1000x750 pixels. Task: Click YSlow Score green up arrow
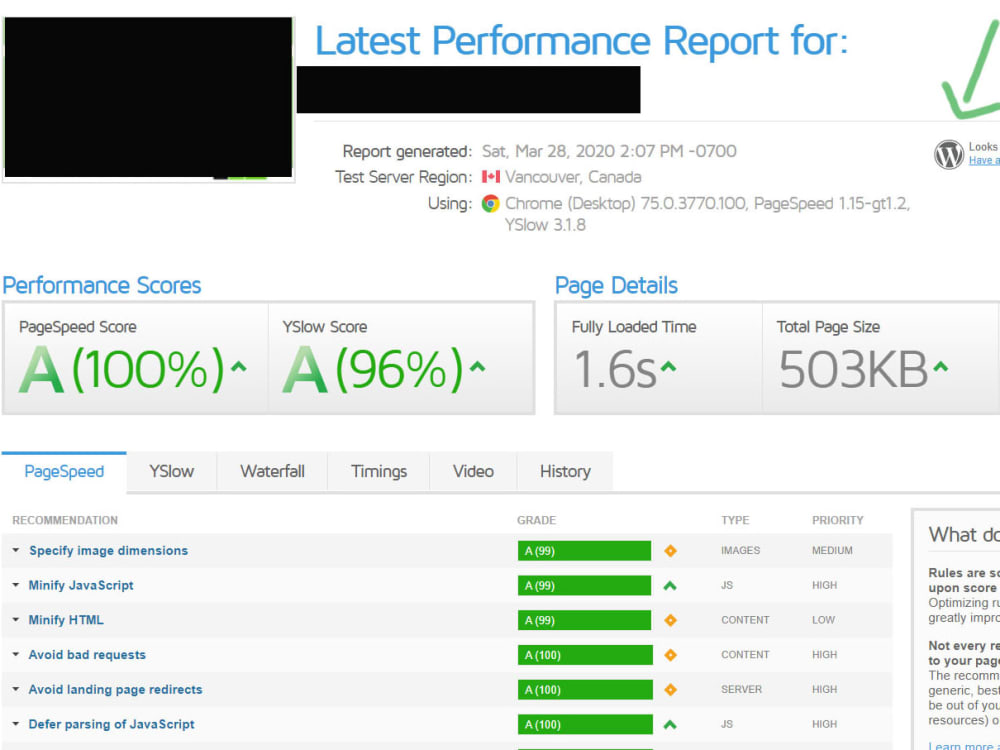[x=477, y=367]
